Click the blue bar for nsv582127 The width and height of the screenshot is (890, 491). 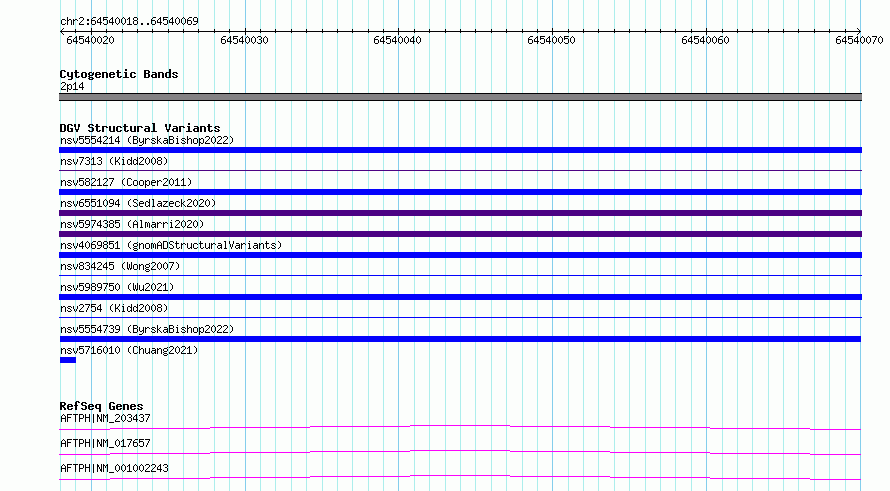[x=460, y=192]
